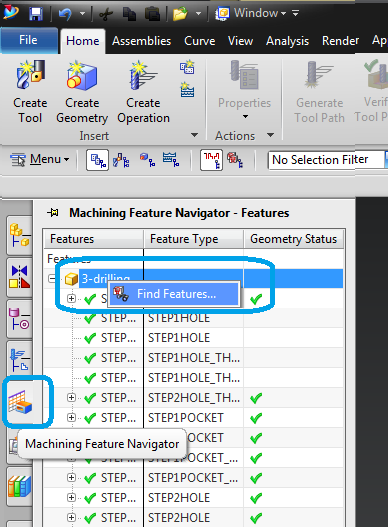Switch to the Curve tab
The height and width of the screenshot is (527, 388).
pyautogui.click(x=199, y=41)
